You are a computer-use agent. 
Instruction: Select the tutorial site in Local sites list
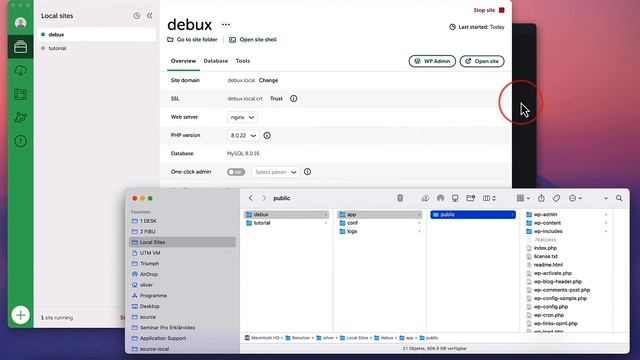click(96, 48)
